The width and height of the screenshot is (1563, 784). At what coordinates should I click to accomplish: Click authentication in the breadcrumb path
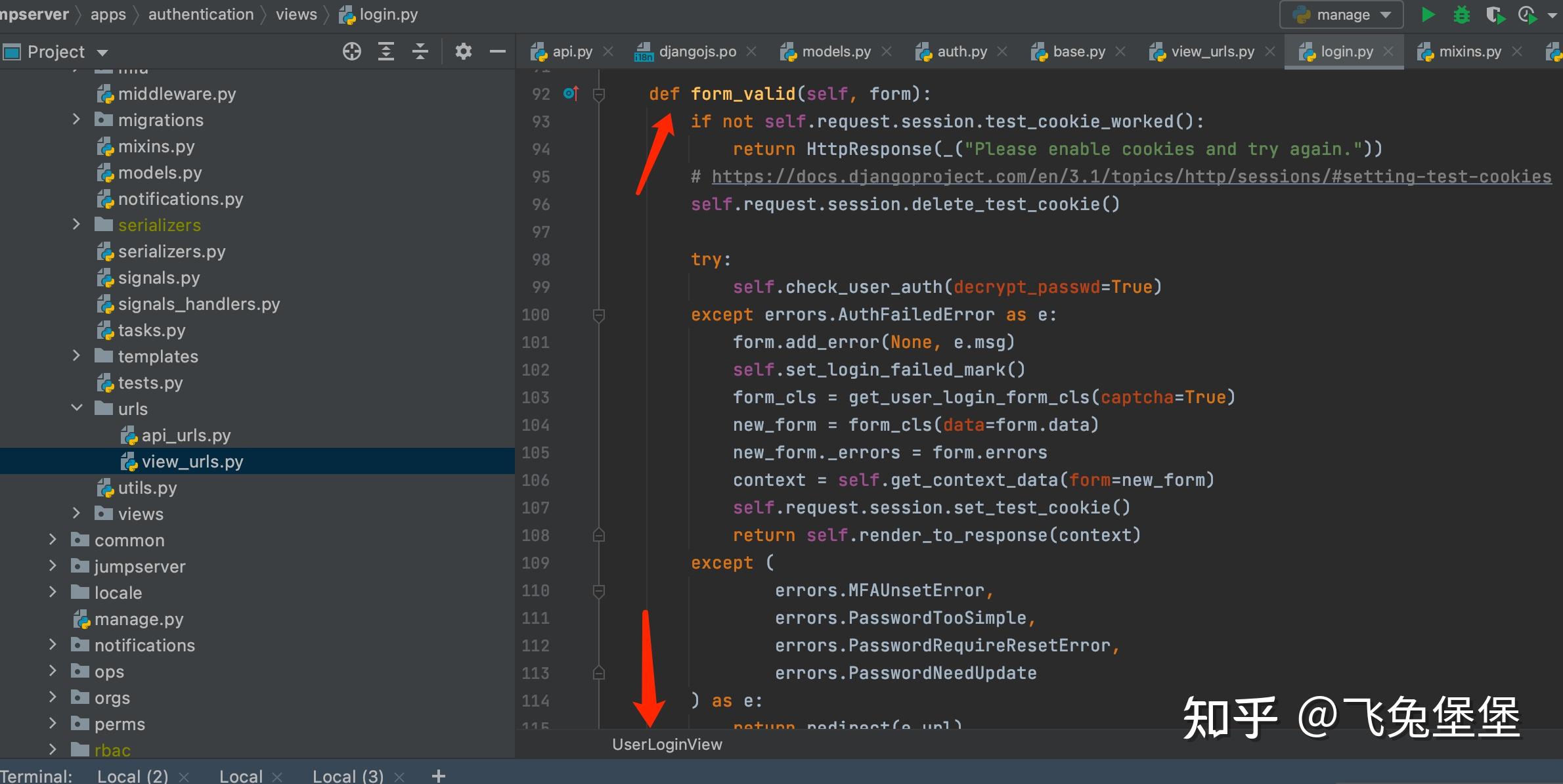(200, 14)
